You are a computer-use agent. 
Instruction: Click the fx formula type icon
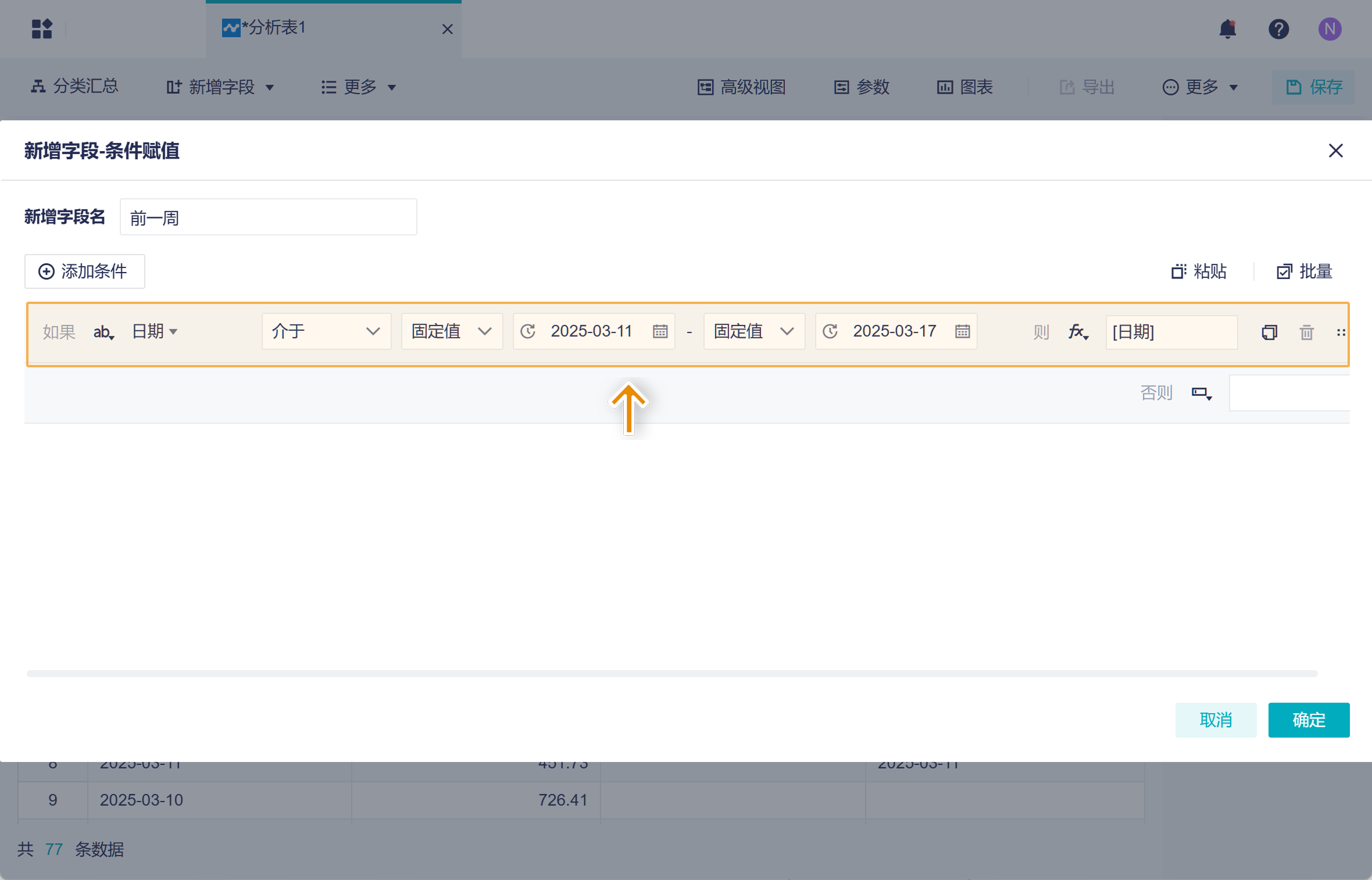pos(1078,332)
